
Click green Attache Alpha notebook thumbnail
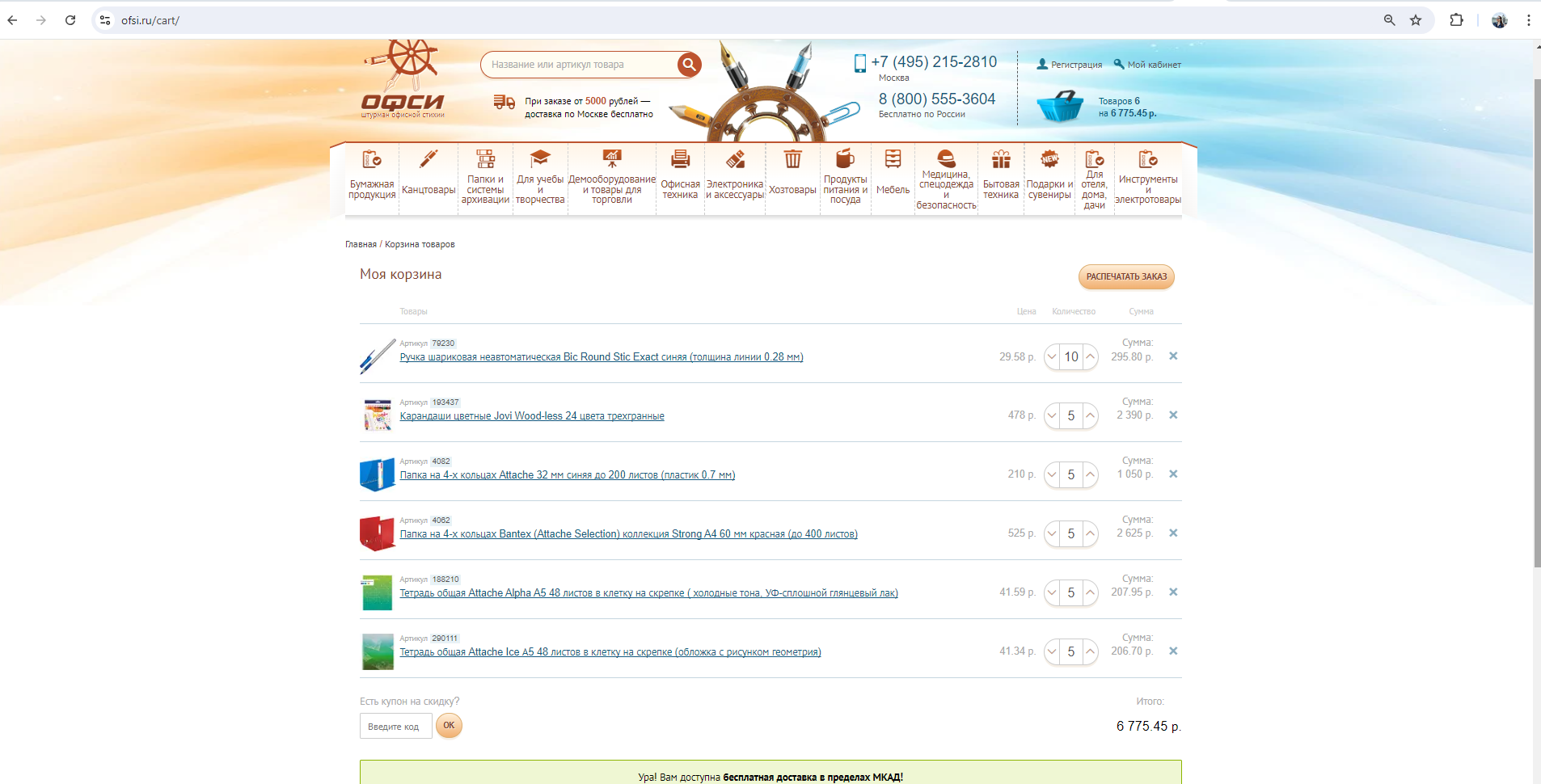pos(378,592)
